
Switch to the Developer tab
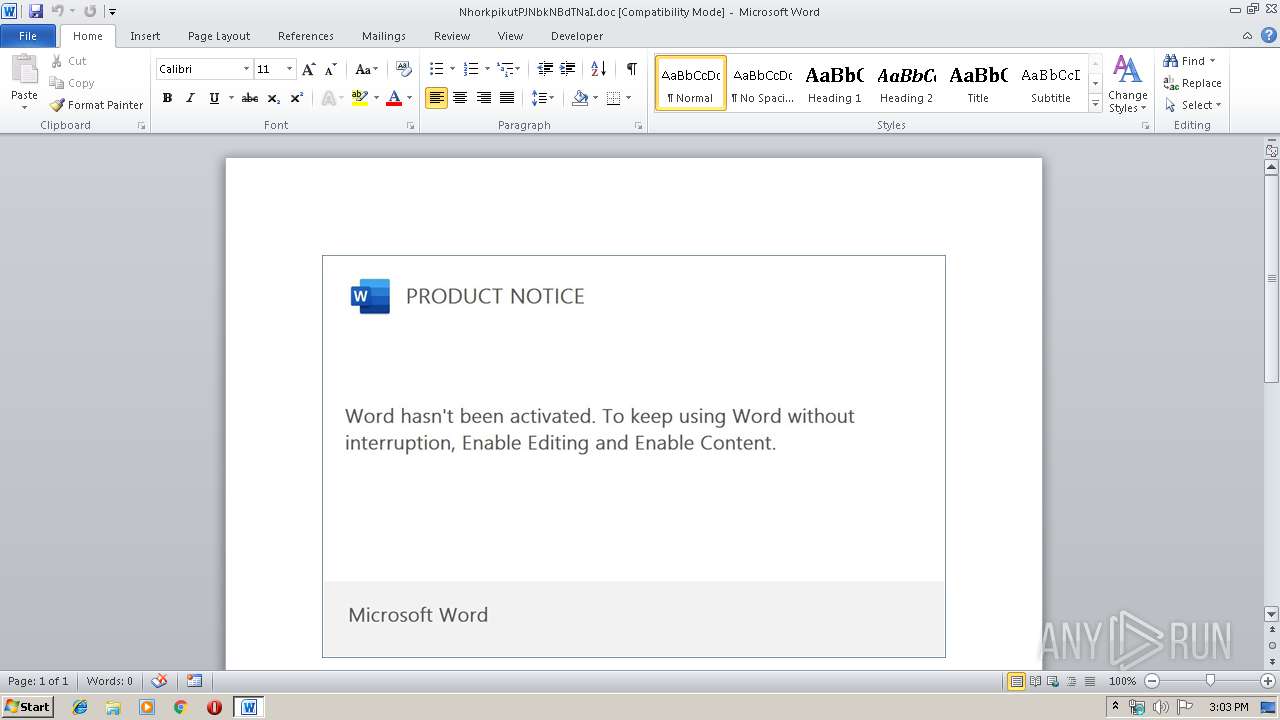pos(577,36)
